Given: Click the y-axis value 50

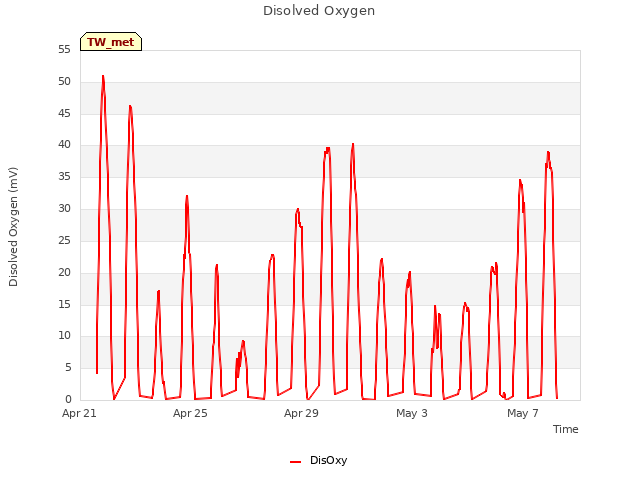Looking at the screenshot, I should 64,82.
